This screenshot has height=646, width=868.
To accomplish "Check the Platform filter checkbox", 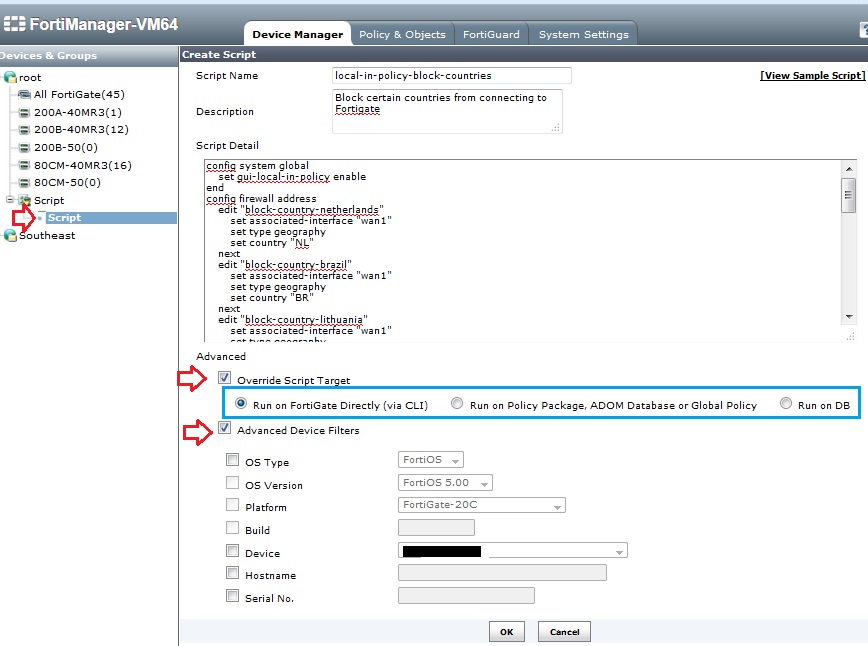I will [x=232, y=505].
